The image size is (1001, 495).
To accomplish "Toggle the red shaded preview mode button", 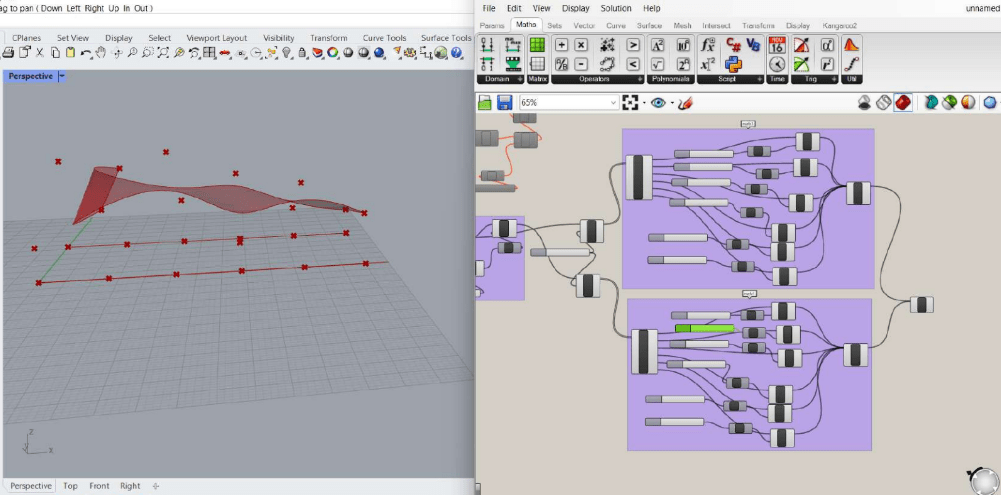I will (x=903, y=102).
